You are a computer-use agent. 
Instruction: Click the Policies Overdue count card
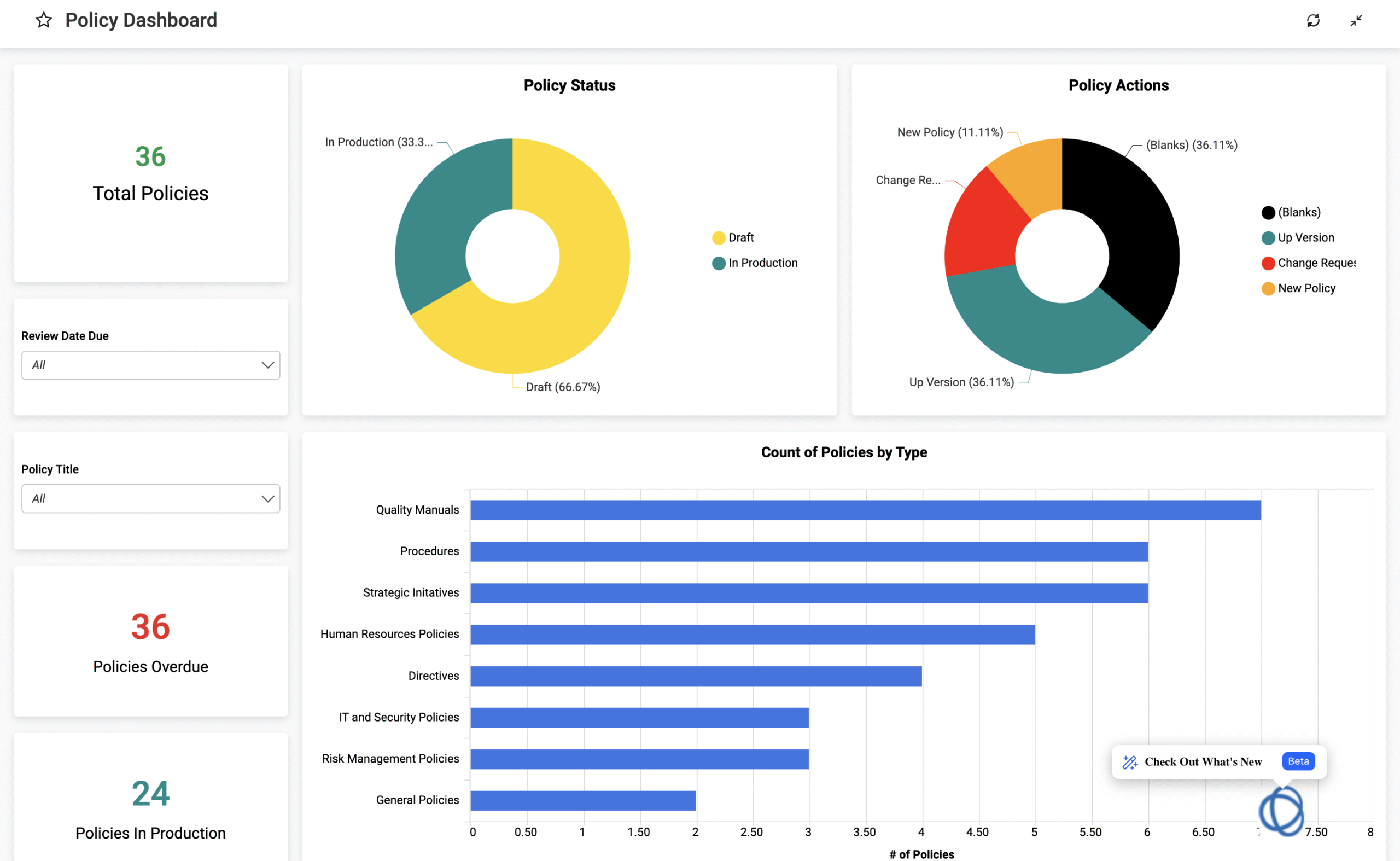click(150, 641)
